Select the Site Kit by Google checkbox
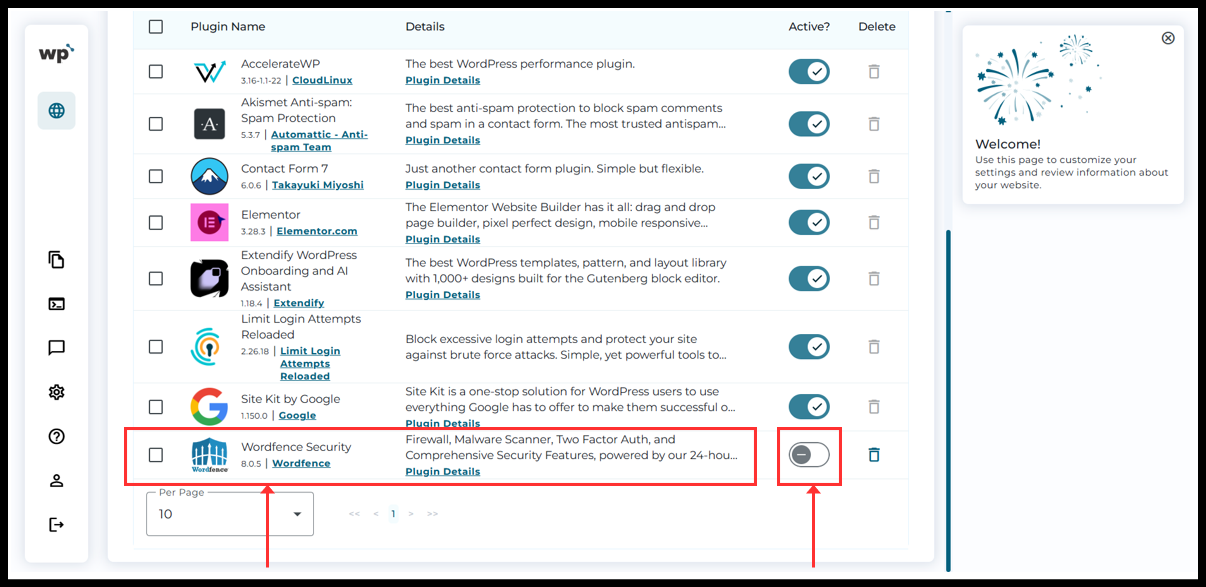 coord(155,407)
